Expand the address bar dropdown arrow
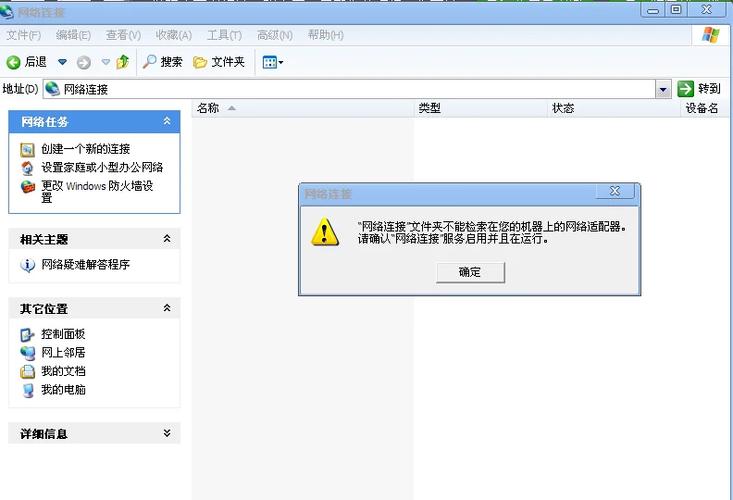Screen dimensions: 733x500 [x=663, y=89]
